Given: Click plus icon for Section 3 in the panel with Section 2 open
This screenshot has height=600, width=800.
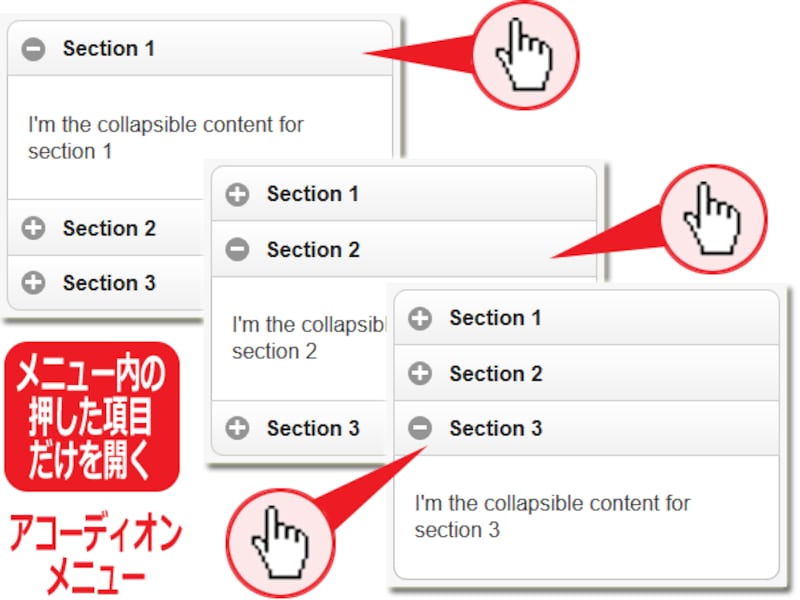Looking at the screenshot, I should [x=237, y=429].
